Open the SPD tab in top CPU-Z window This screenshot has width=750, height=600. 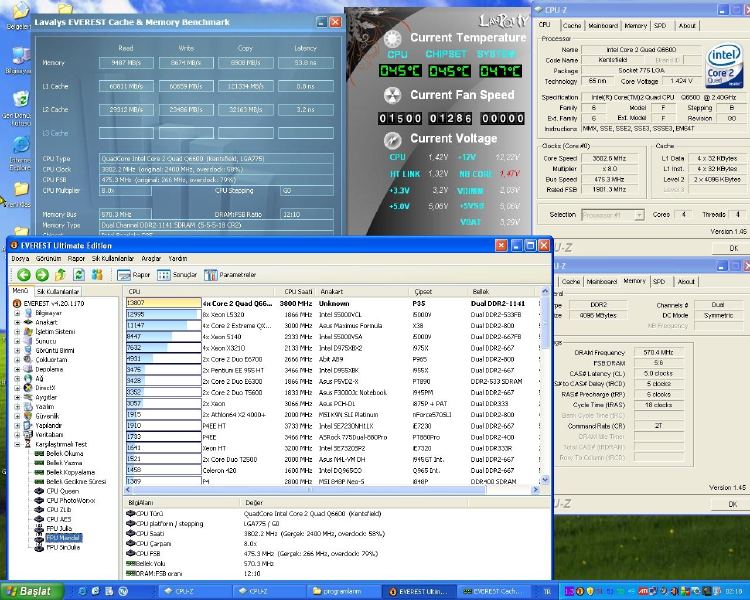pyautogui.click(x=660, y=25)
